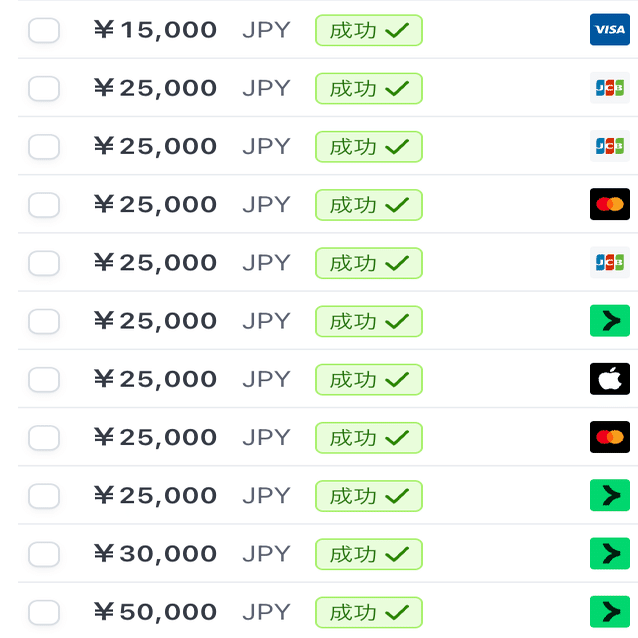The image size is (638, 638).
Task: Select checkbox in the Apple Pay row
Action: pyautogui.click(x=44, y=379)
